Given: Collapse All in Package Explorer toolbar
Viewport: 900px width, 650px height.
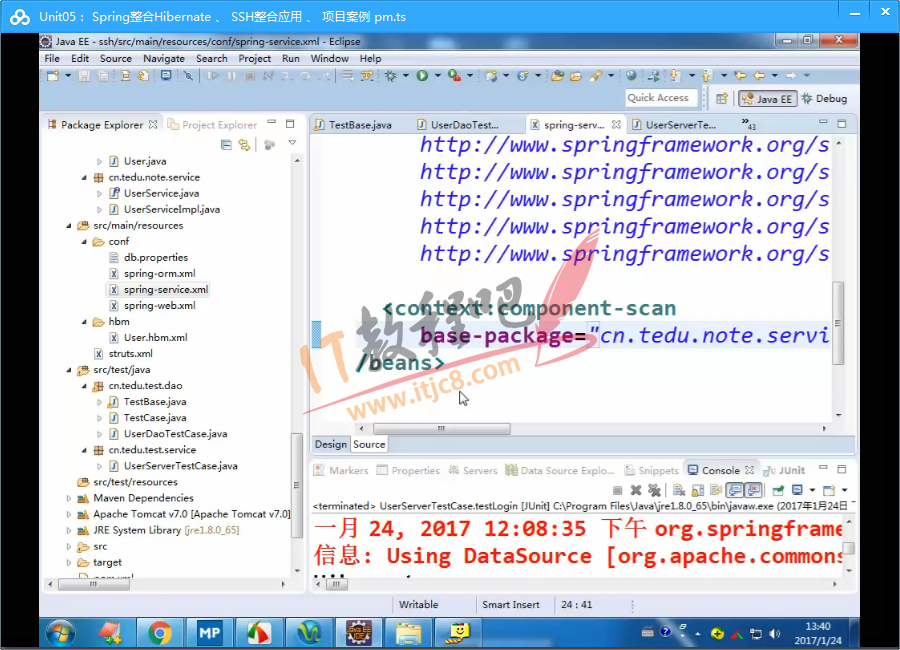Looking at the screenshot, I should pyautogui.click(x=226, y=145).
